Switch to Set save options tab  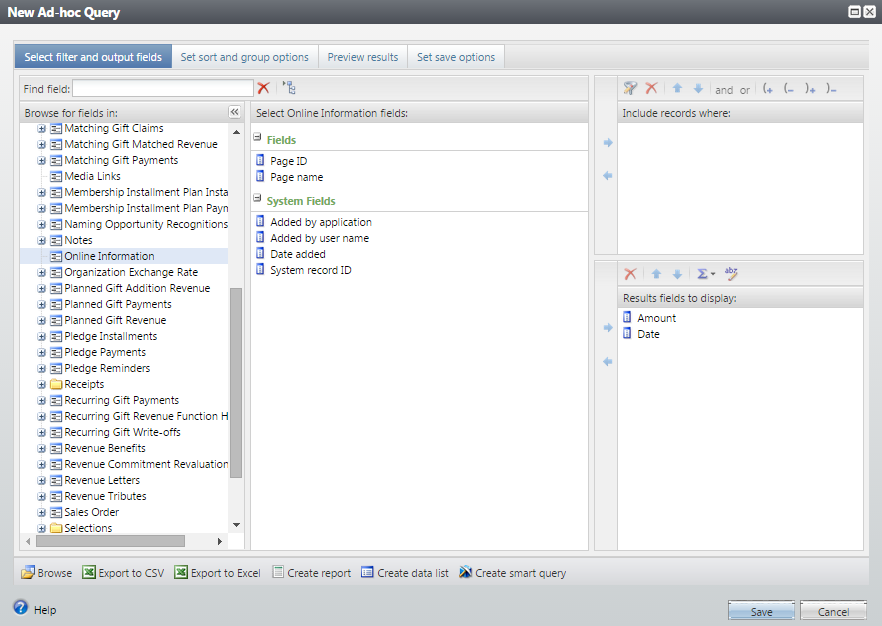456,57
